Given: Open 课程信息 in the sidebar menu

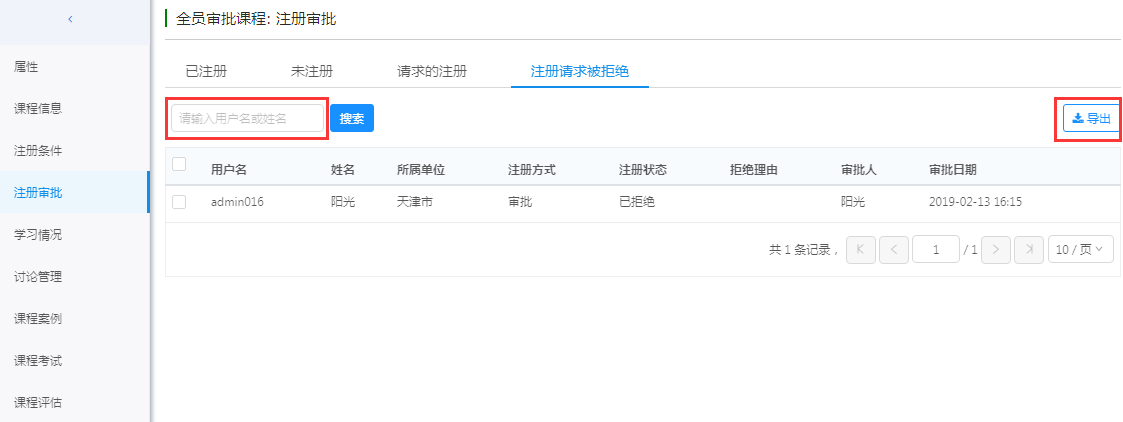Looking at the screenshot, I should tap(38, 109).
